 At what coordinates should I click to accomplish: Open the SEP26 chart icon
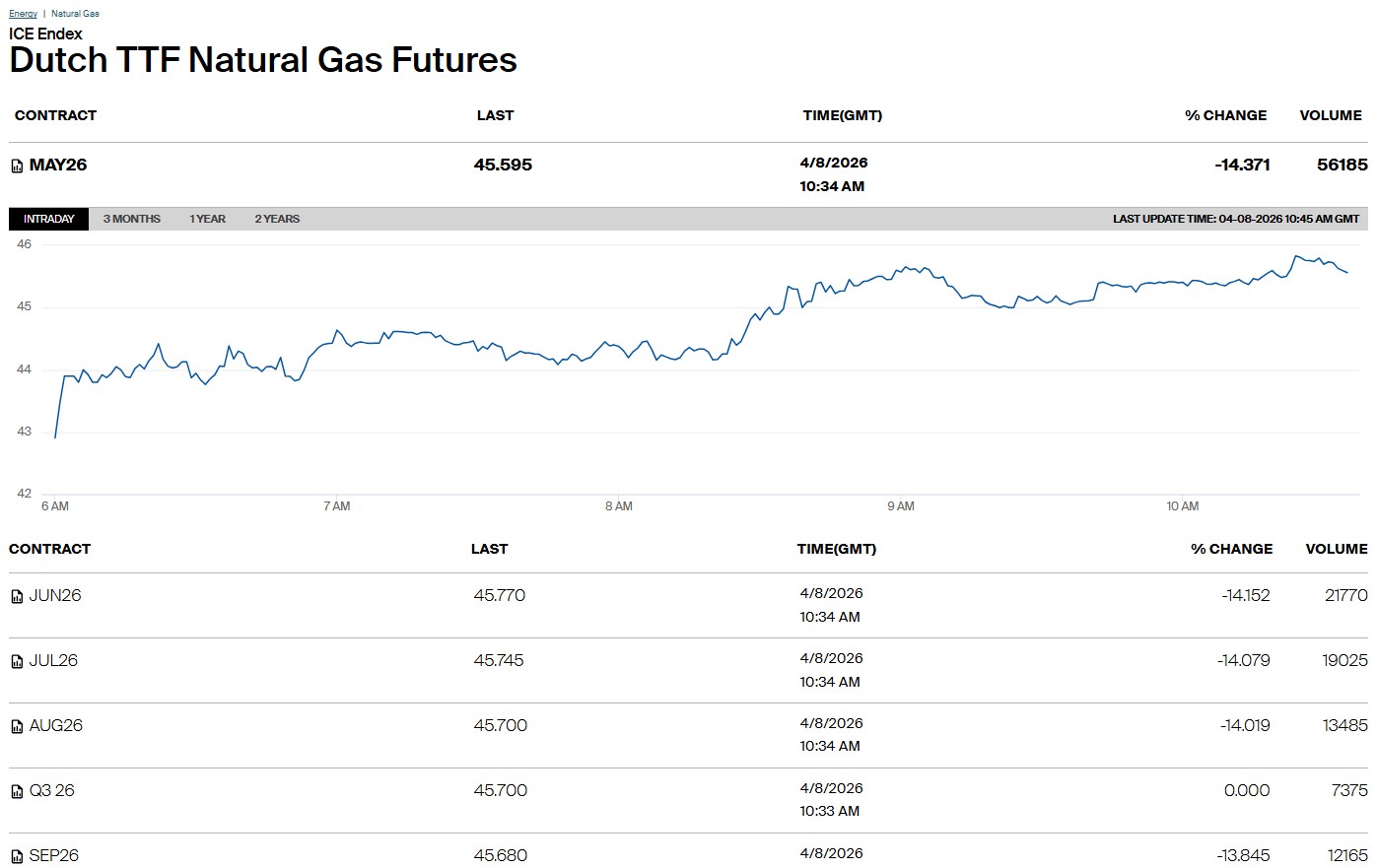pyautogui.click(x=17, y=857)
